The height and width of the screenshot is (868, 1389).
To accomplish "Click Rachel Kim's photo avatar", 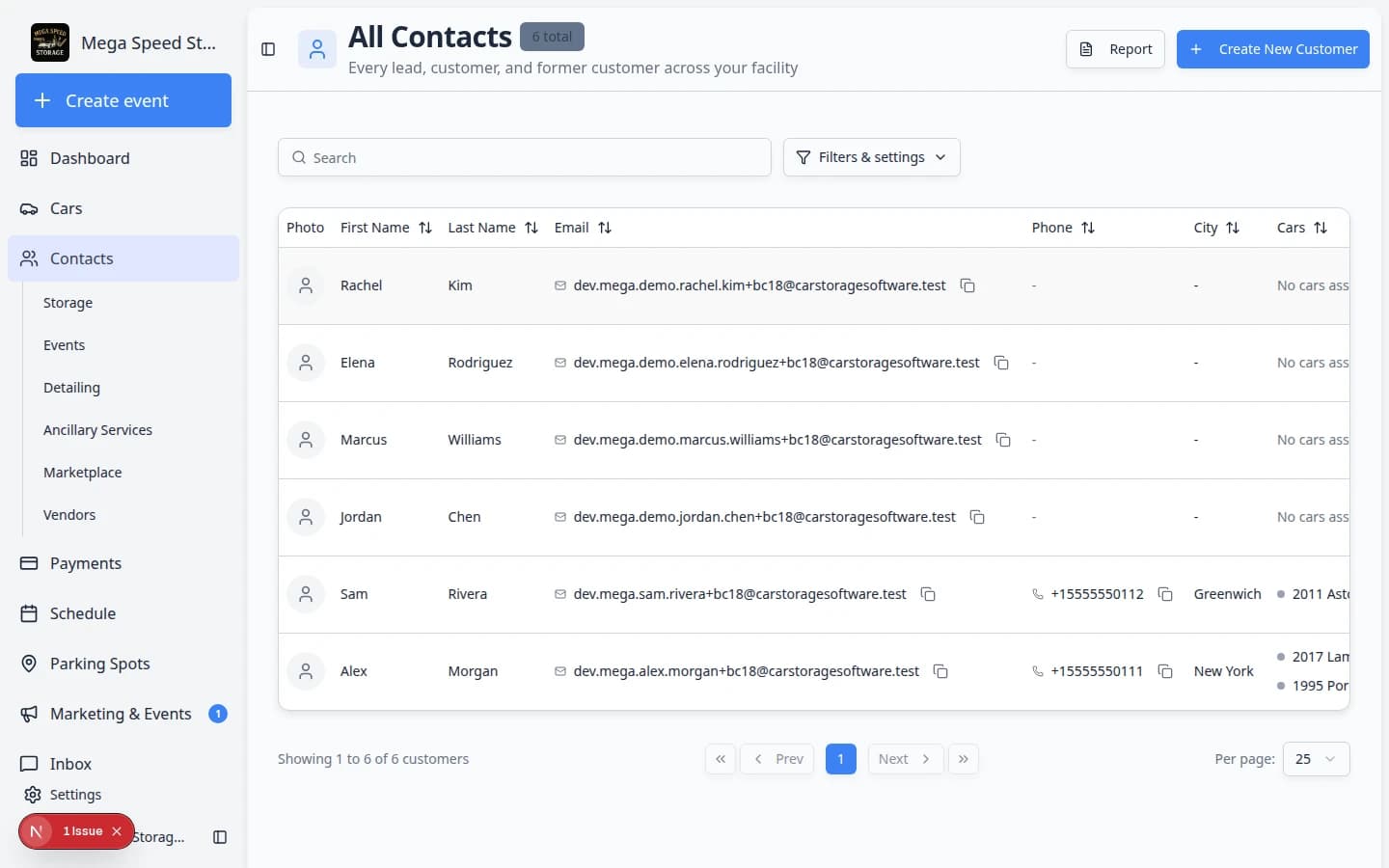I will (306, 285).
